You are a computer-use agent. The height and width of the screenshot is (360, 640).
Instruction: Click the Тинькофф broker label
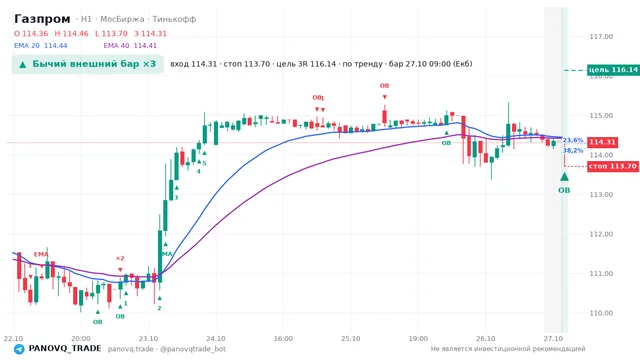coord(174,19)
